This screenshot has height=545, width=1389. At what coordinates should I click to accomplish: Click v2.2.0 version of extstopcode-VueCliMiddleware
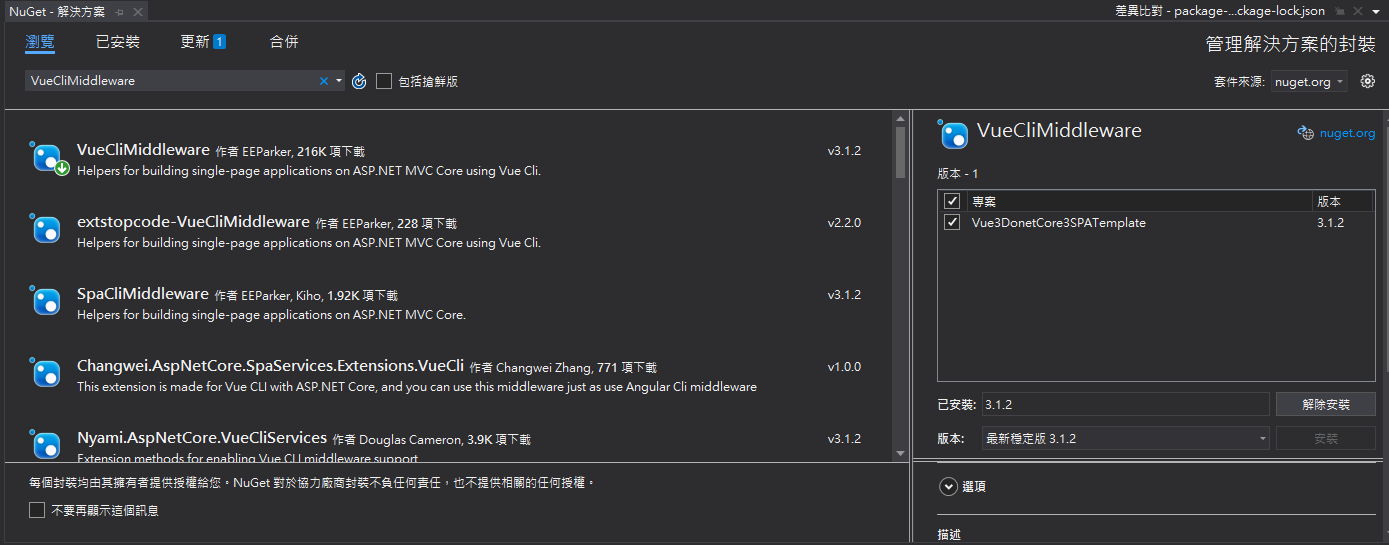pos(844,223)
